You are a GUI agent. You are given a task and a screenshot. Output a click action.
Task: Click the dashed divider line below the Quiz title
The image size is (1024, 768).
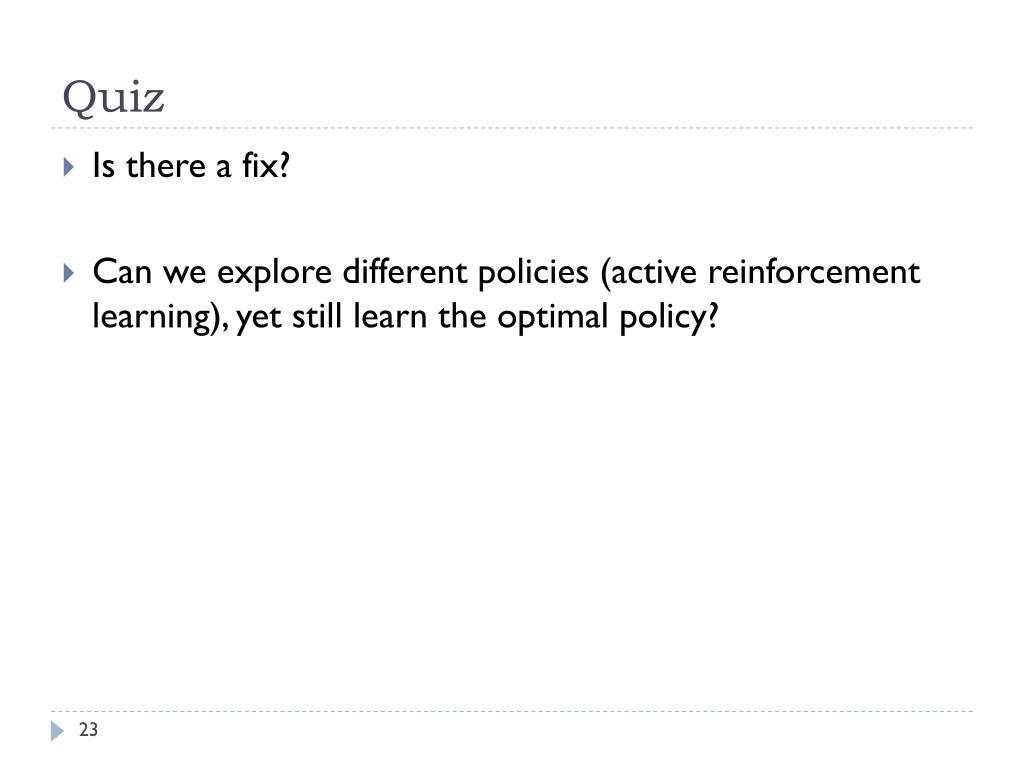pyautogui.click(x=512, y=128)
